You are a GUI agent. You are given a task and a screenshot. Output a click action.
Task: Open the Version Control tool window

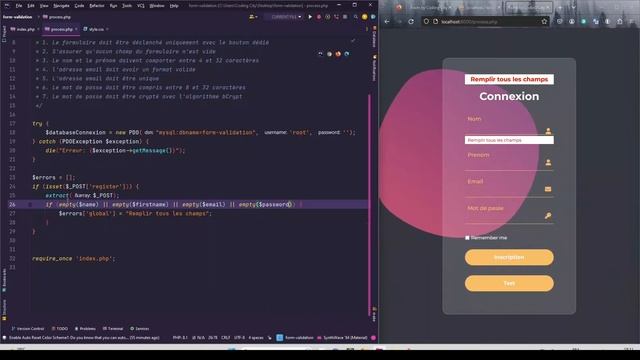(28, 329)
